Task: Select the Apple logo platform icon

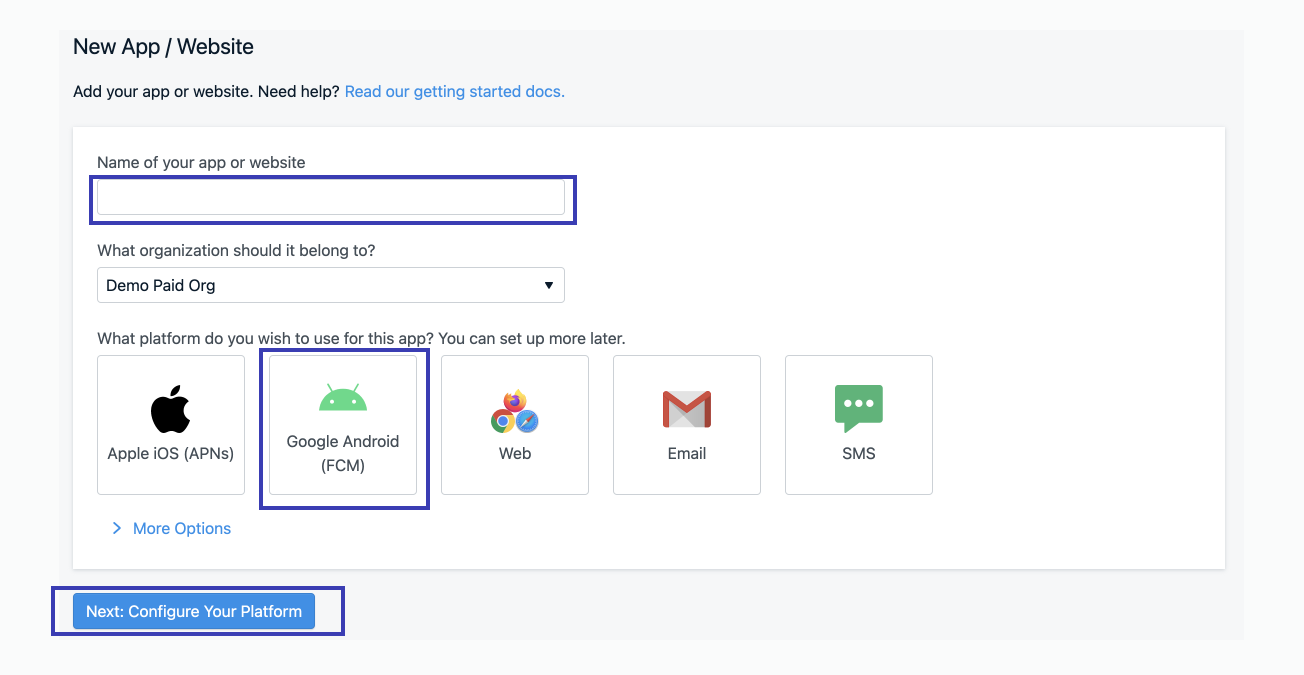Action: 170,409
